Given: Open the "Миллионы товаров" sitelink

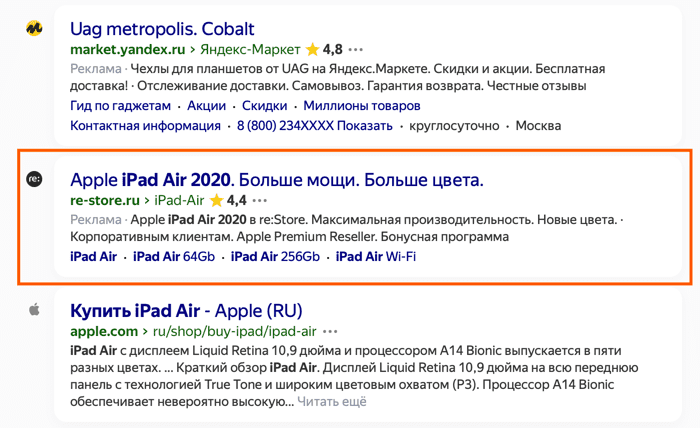Looking at the screenshot, I should point(362,106).
